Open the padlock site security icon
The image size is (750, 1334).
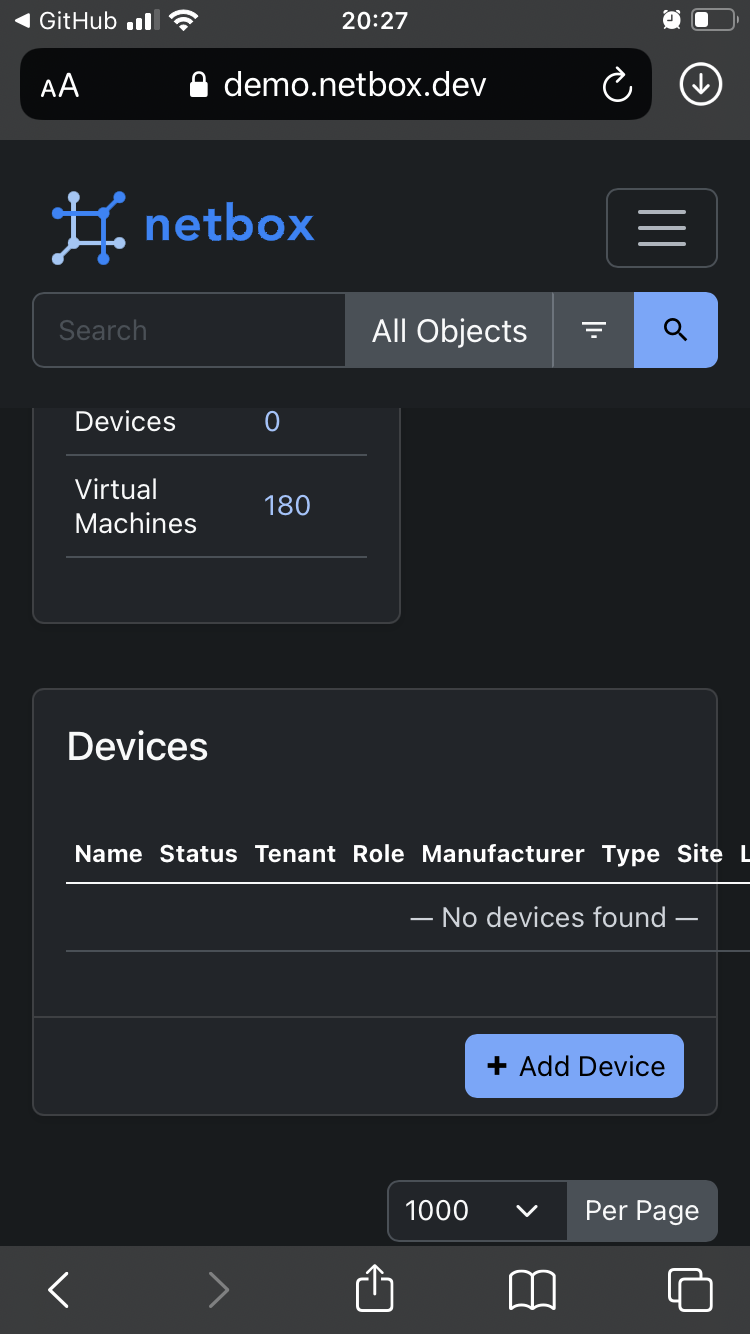pos(196,84)
